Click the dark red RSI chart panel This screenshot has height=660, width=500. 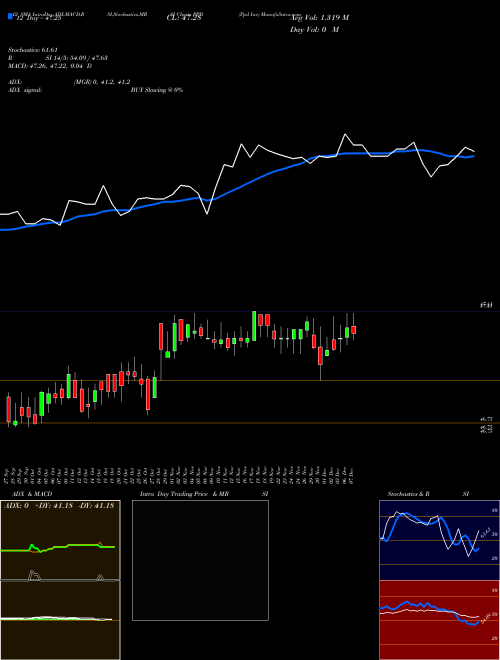(x=439, y=620)
